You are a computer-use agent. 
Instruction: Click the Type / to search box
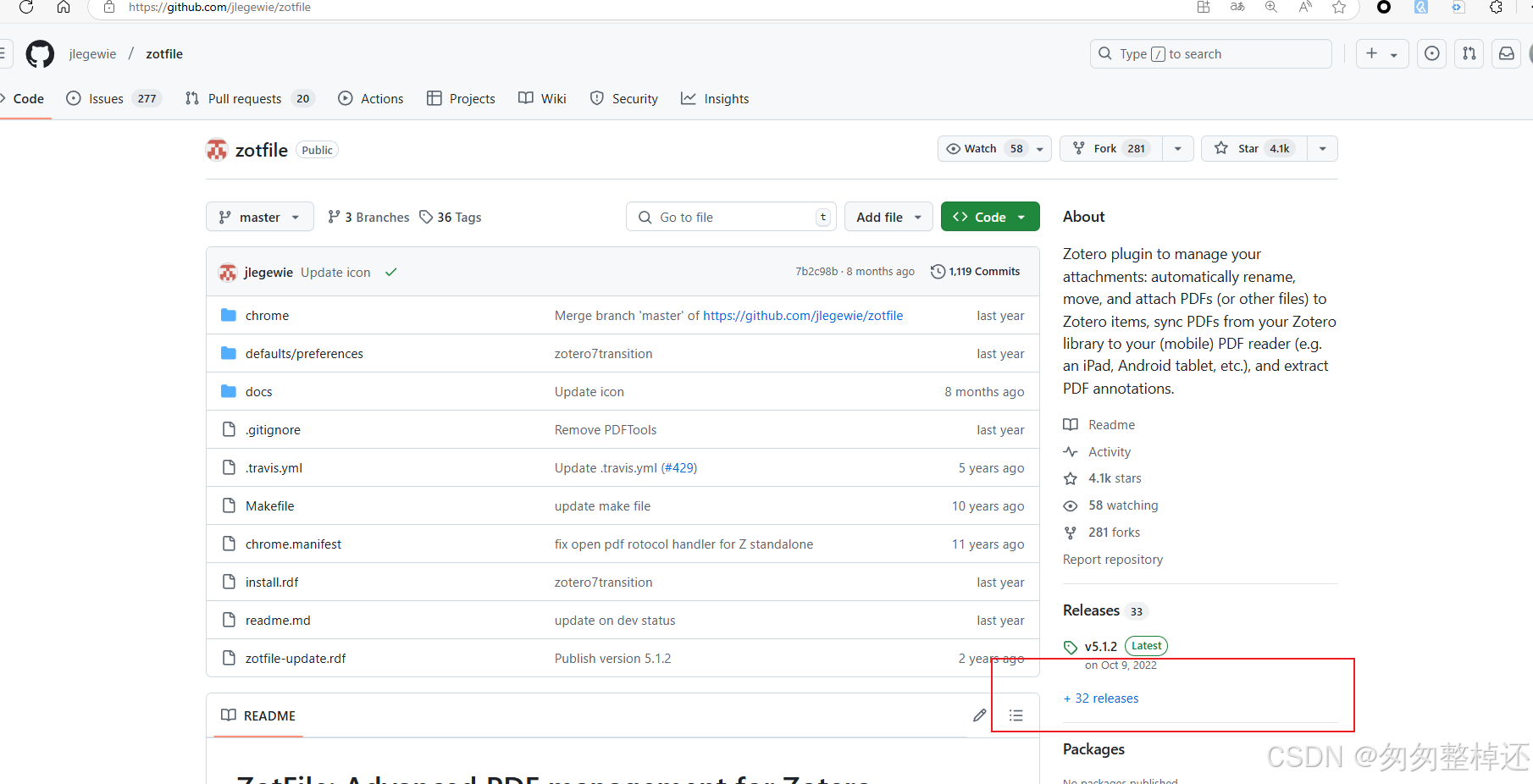coord(1211,53)
